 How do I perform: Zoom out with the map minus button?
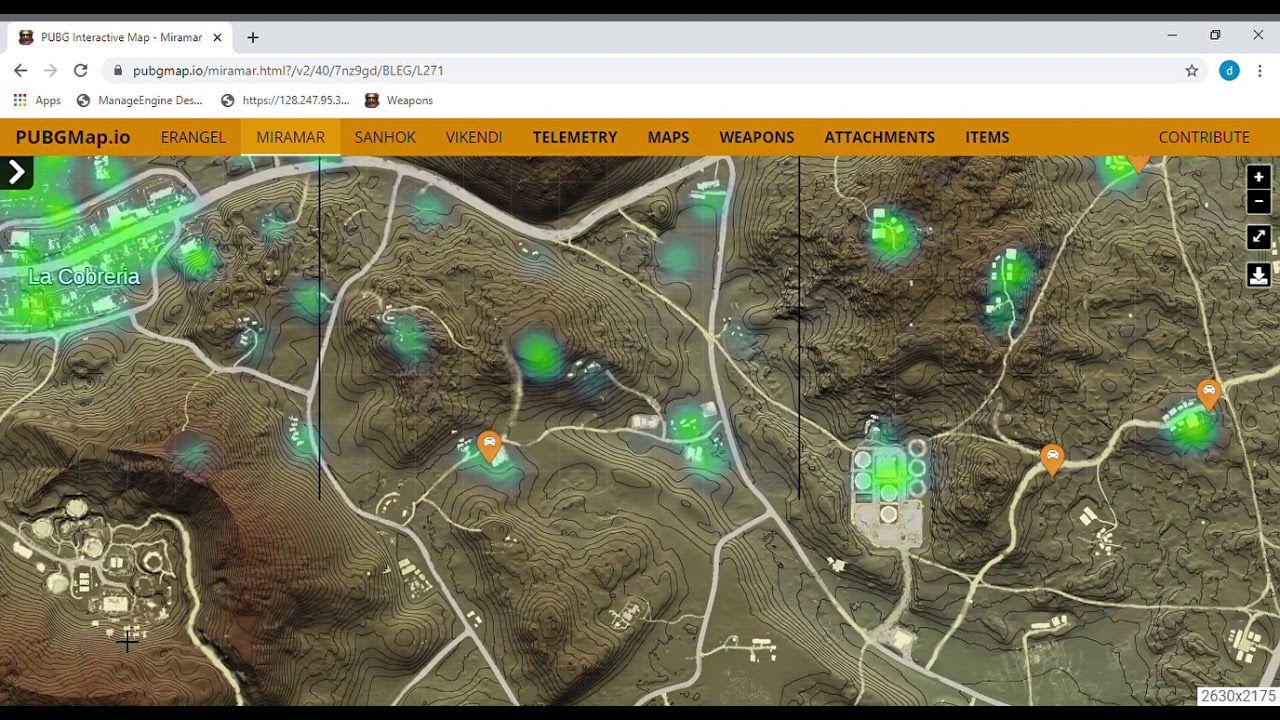click(x=1258, y=201)
